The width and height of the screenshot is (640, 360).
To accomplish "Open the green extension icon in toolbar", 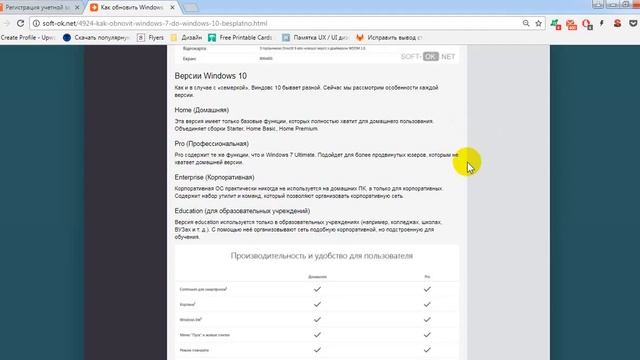I will [x=556, y=24].
